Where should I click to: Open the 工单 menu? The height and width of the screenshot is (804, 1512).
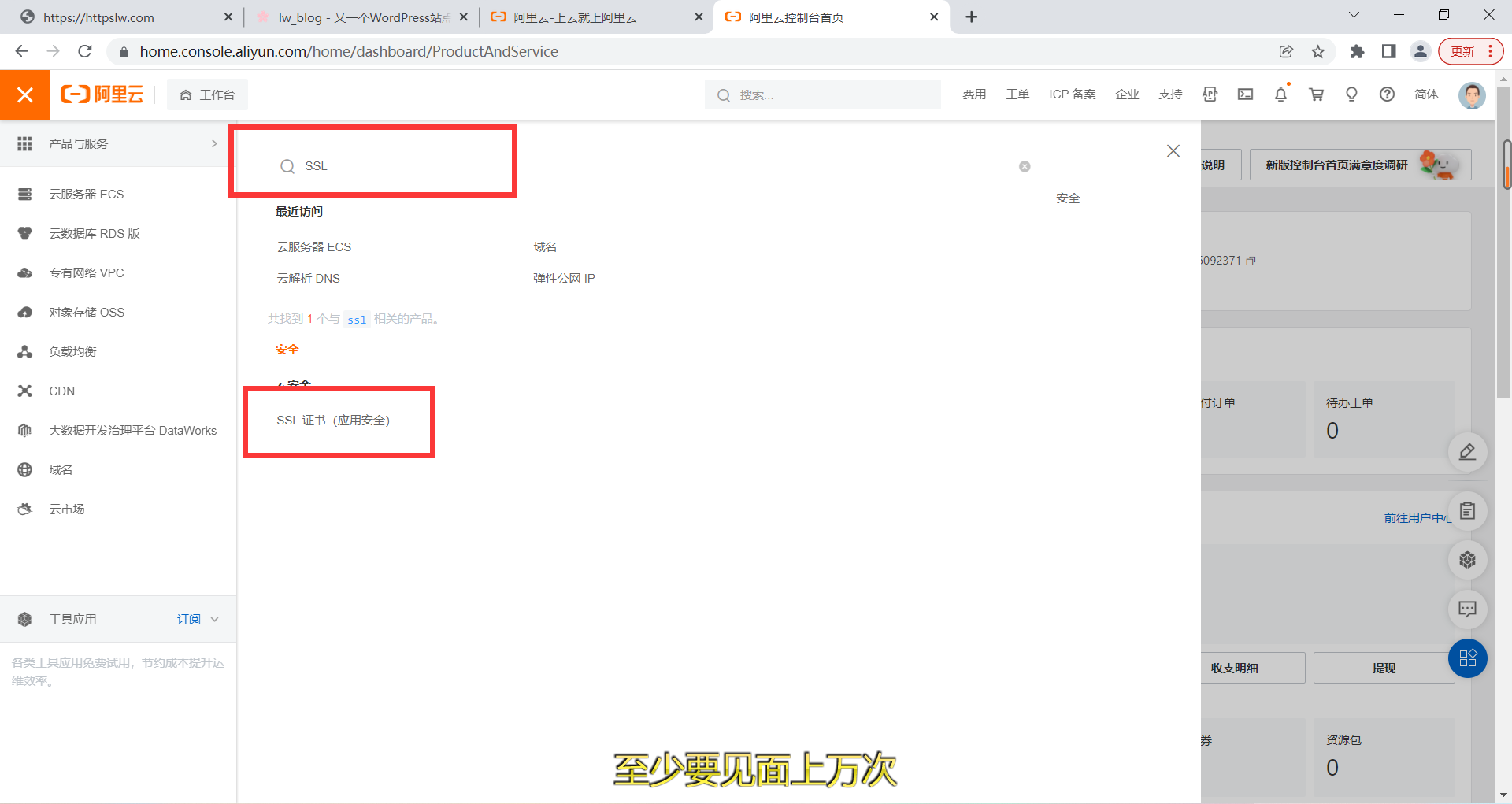1017,94
